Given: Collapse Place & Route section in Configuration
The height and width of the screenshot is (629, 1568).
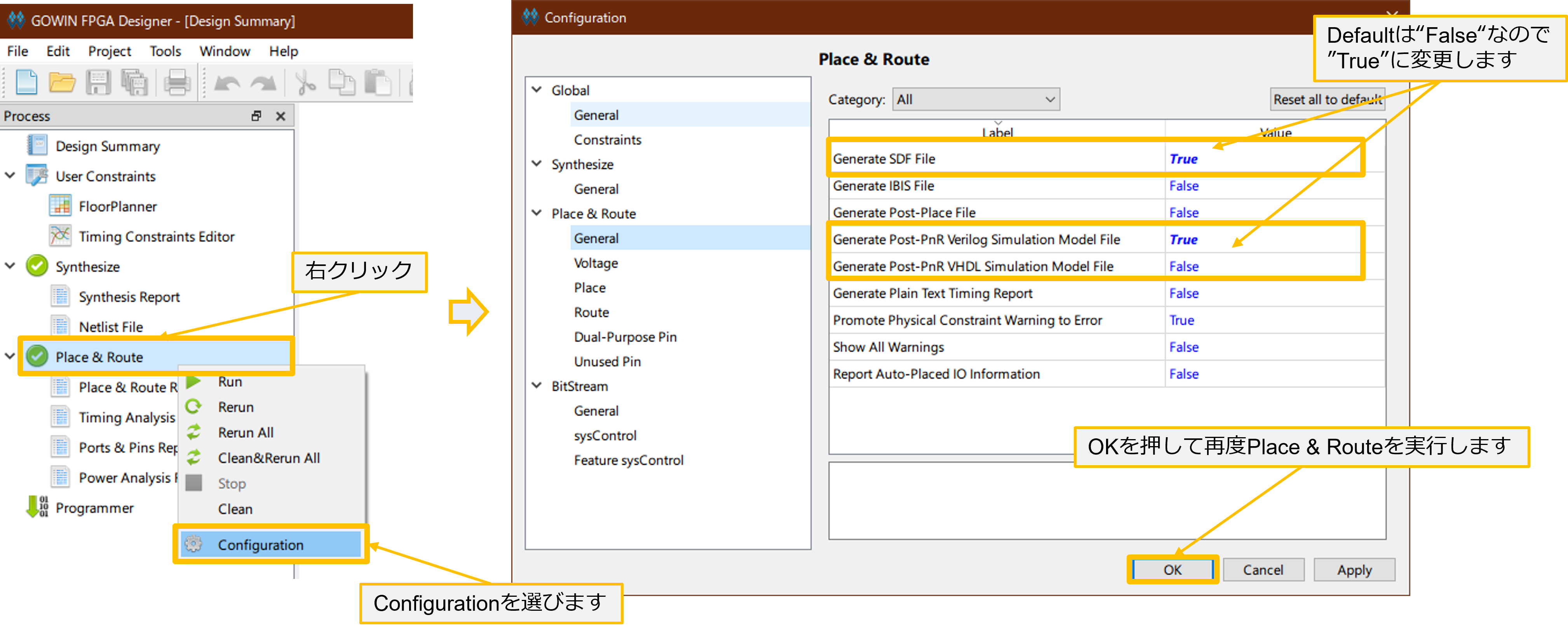Looking at the screenshot, I should click(x=537, y=213).
